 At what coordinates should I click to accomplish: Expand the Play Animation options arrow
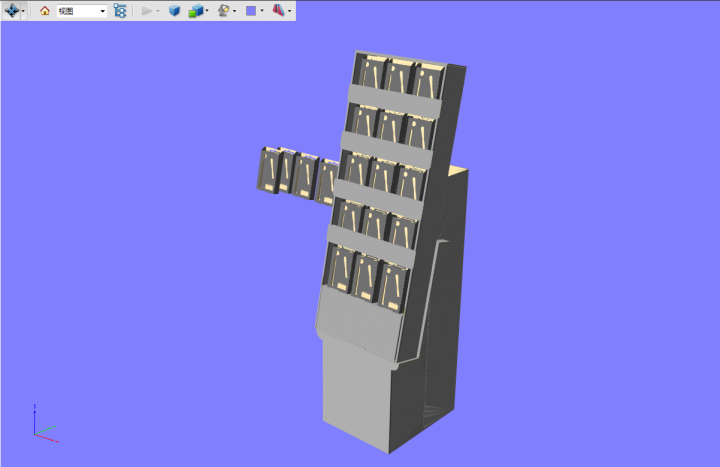pyautogui.click(x=158, y=12)
